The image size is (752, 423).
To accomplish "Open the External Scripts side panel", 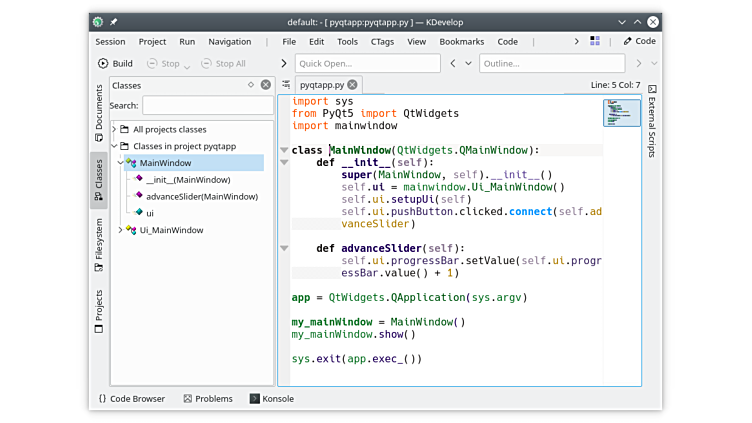I will [652, 120].
